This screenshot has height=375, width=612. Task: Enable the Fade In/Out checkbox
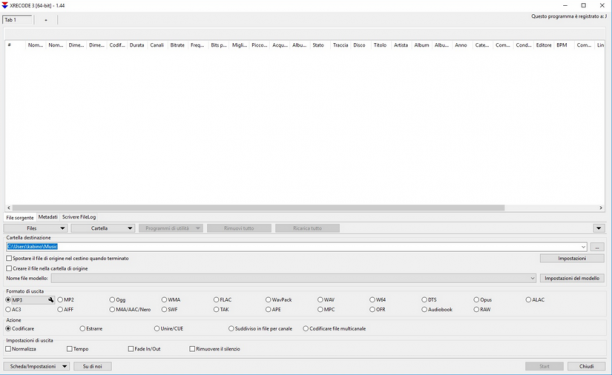click(131, 349)
